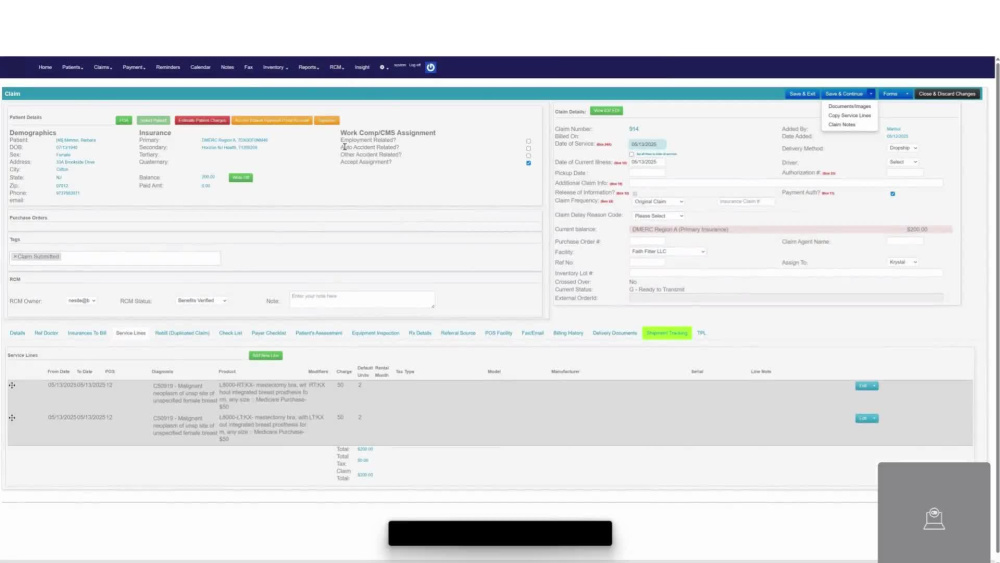The height and width of the screenshot is (563, 1000).
Task: Switch to the Ref Doctor tab
Action: pyautogui.click(x=46, y=333)
